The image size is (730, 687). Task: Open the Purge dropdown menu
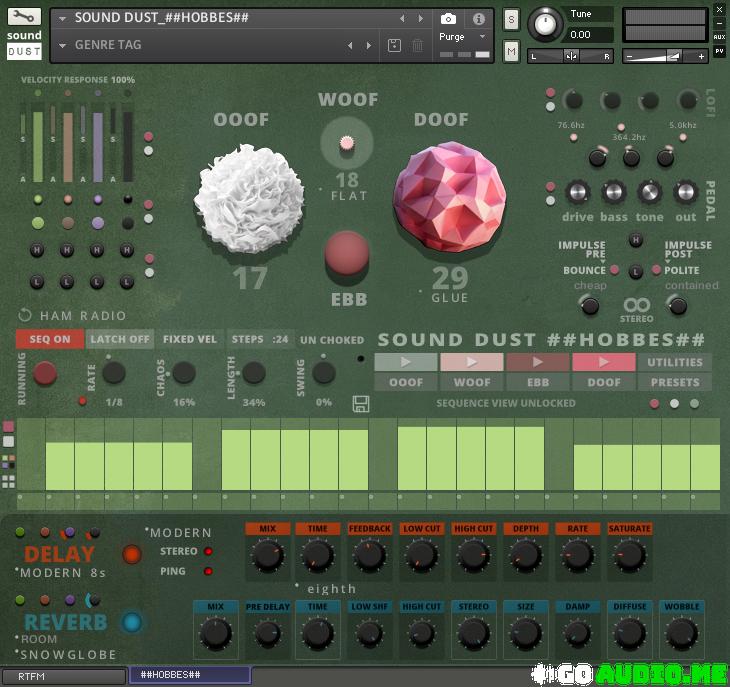pyautogui.click(x=462, y=36)
